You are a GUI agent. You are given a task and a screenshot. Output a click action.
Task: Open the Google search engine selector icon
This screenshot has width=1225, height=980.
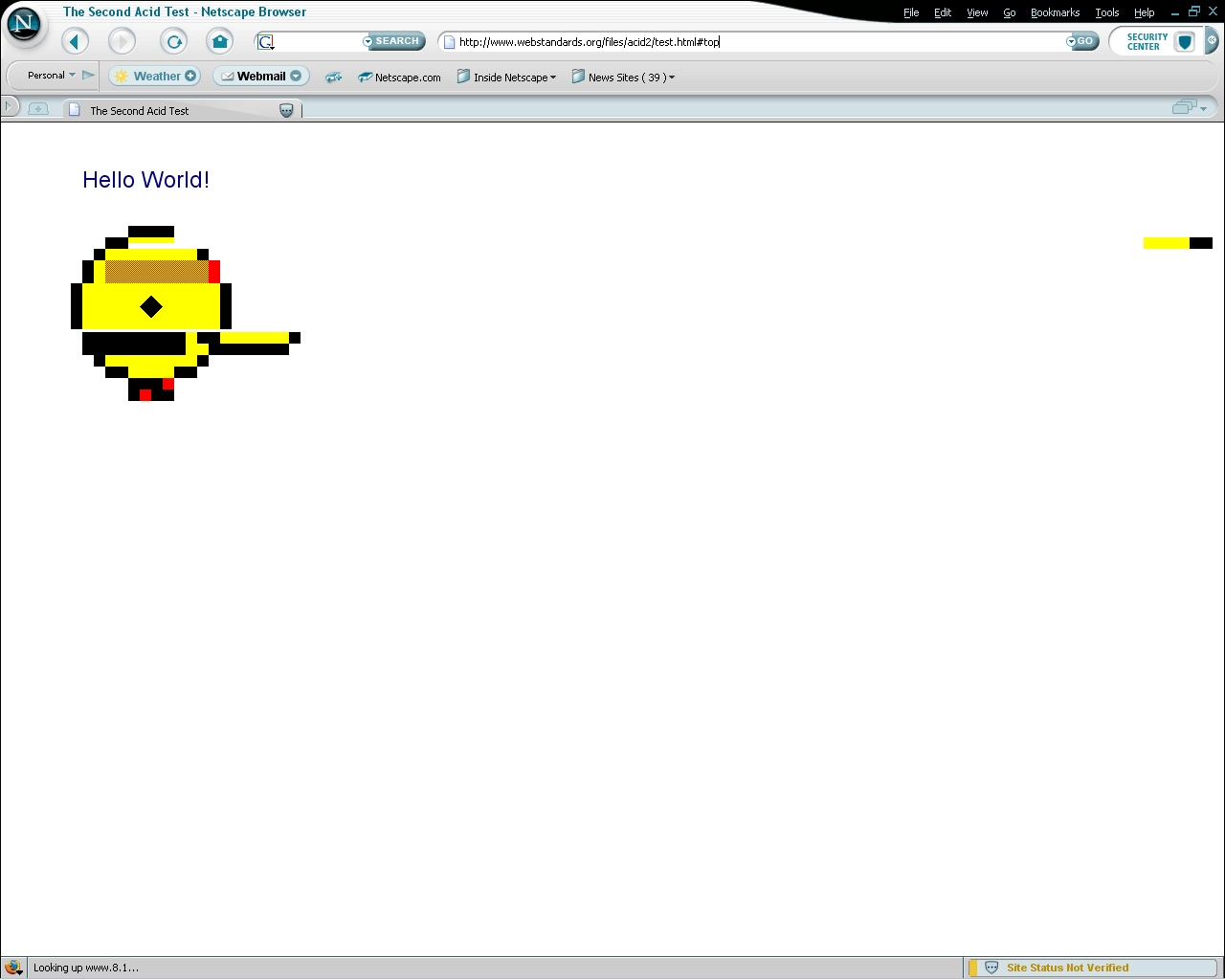pos(266,41)
